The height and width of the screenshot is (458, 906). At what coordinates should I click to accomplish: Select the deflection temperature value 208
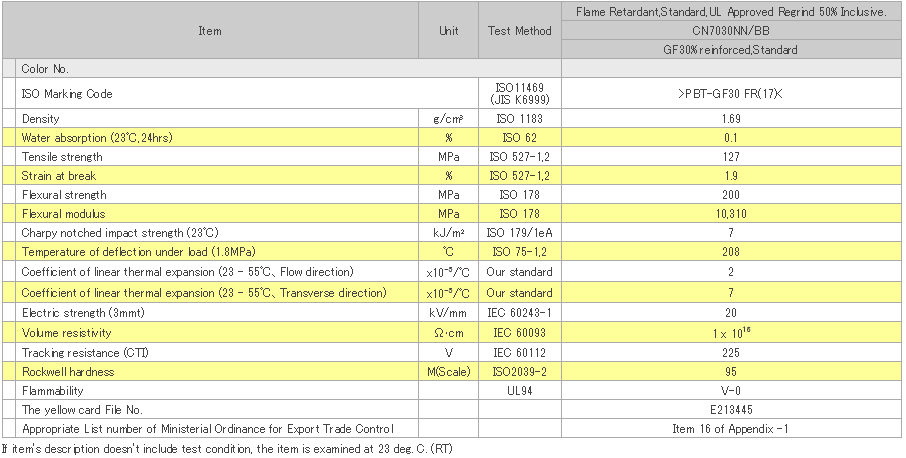[730, 252]
